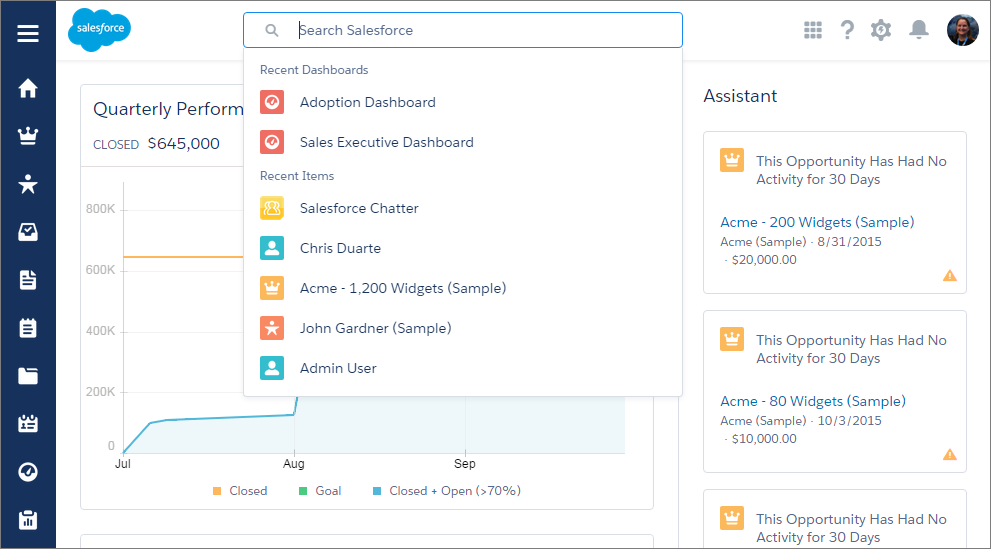991x549 pixels.
Task: Click the Recent Dashboards section header
Action: pyautogui.click(x=314, y=70)
